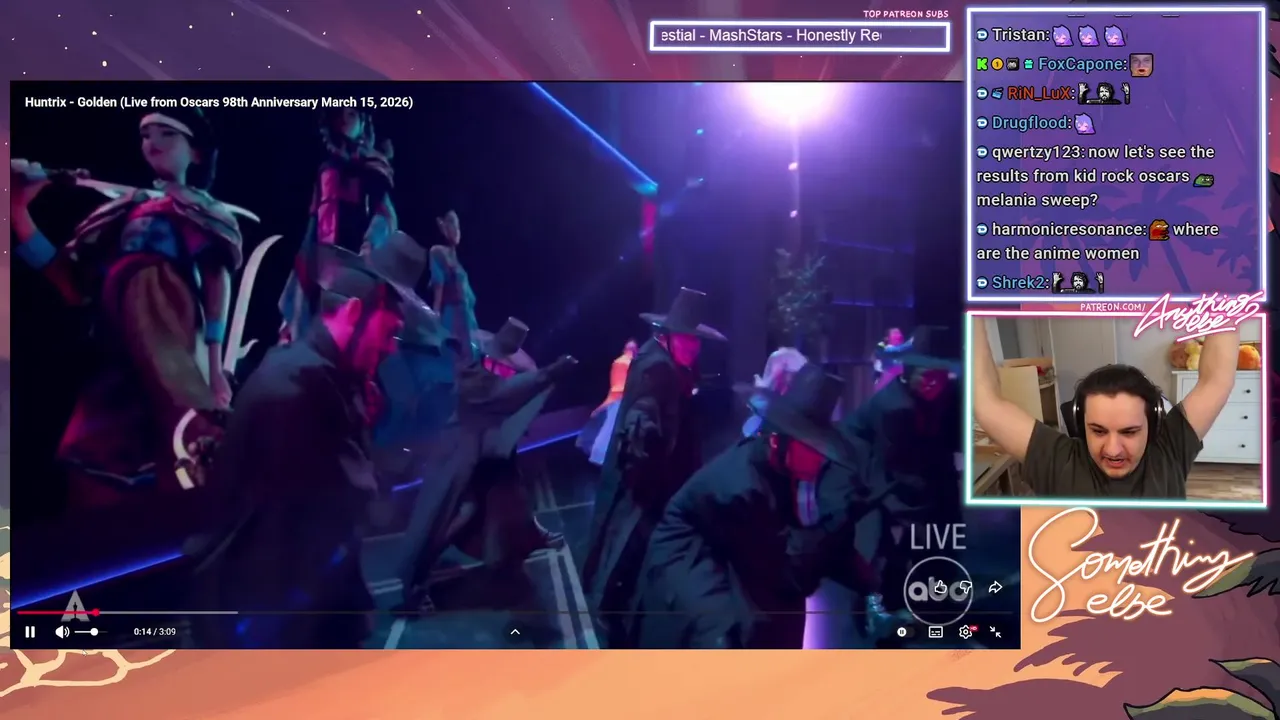Screen dimensions: 1280x720
Task: Select username harmonicresonance in chat
Action: [1067, 229]
